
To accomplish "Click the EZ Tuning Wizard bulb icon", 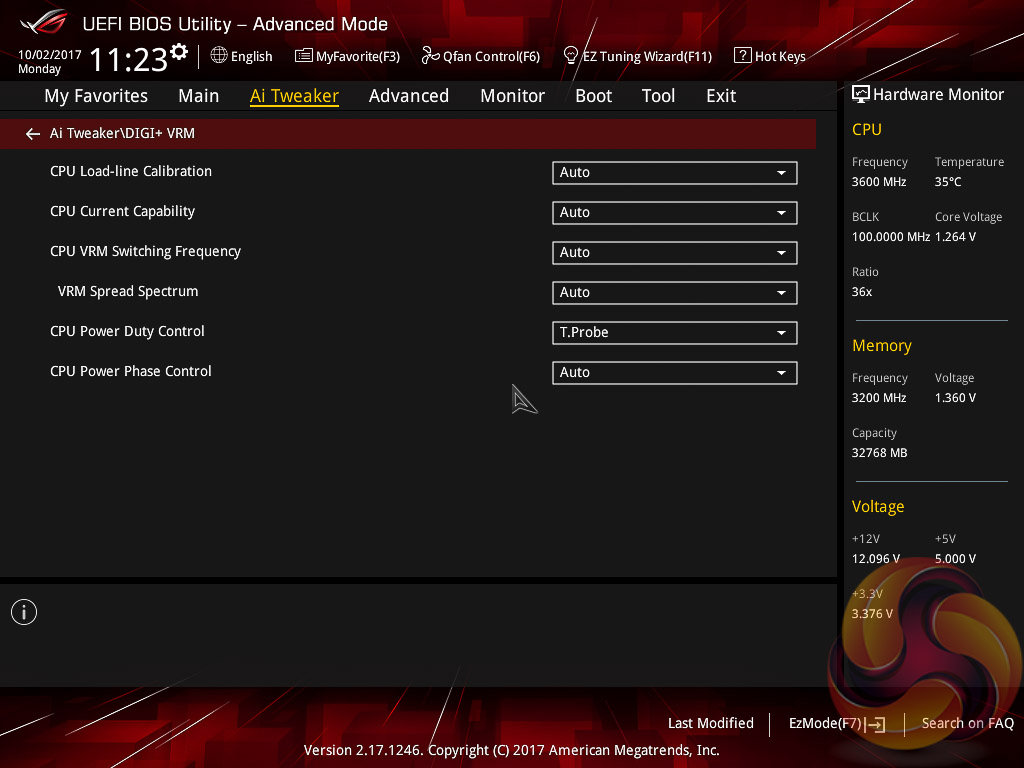I will 570,56.
